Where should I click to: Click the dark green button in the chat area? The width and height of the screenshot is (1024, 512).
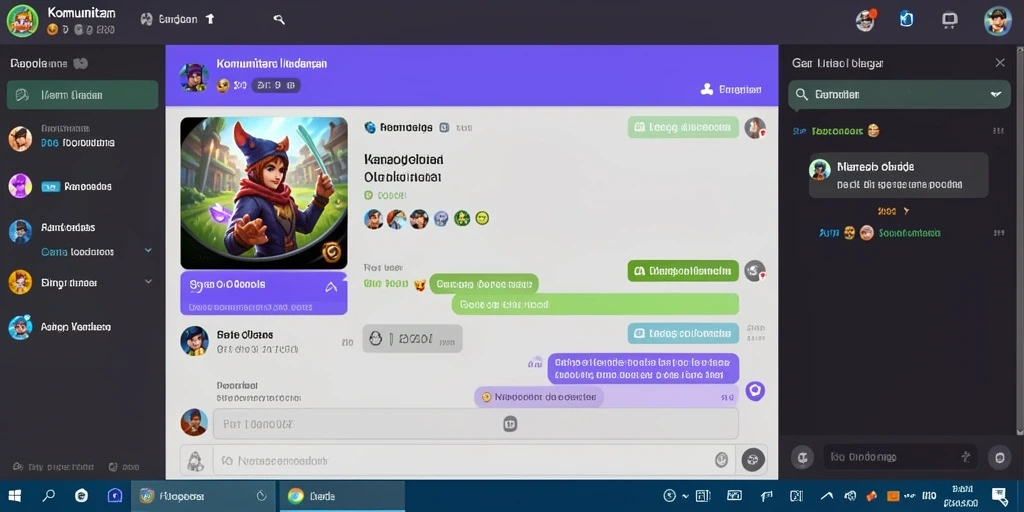683,270
